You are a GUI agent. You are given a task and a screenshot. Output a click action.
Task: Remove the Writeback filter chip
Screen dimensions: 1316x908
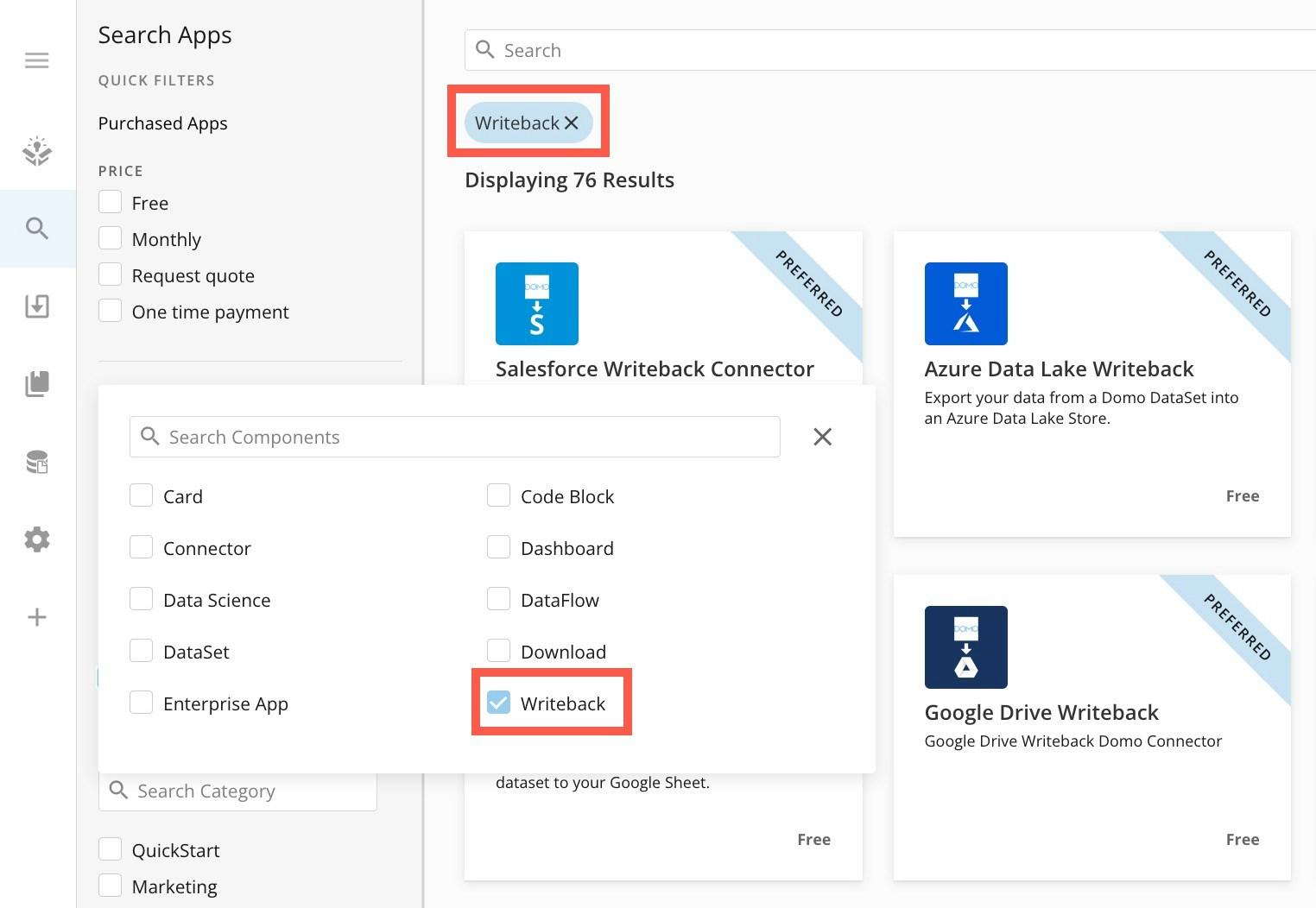[x=572, y=123]
